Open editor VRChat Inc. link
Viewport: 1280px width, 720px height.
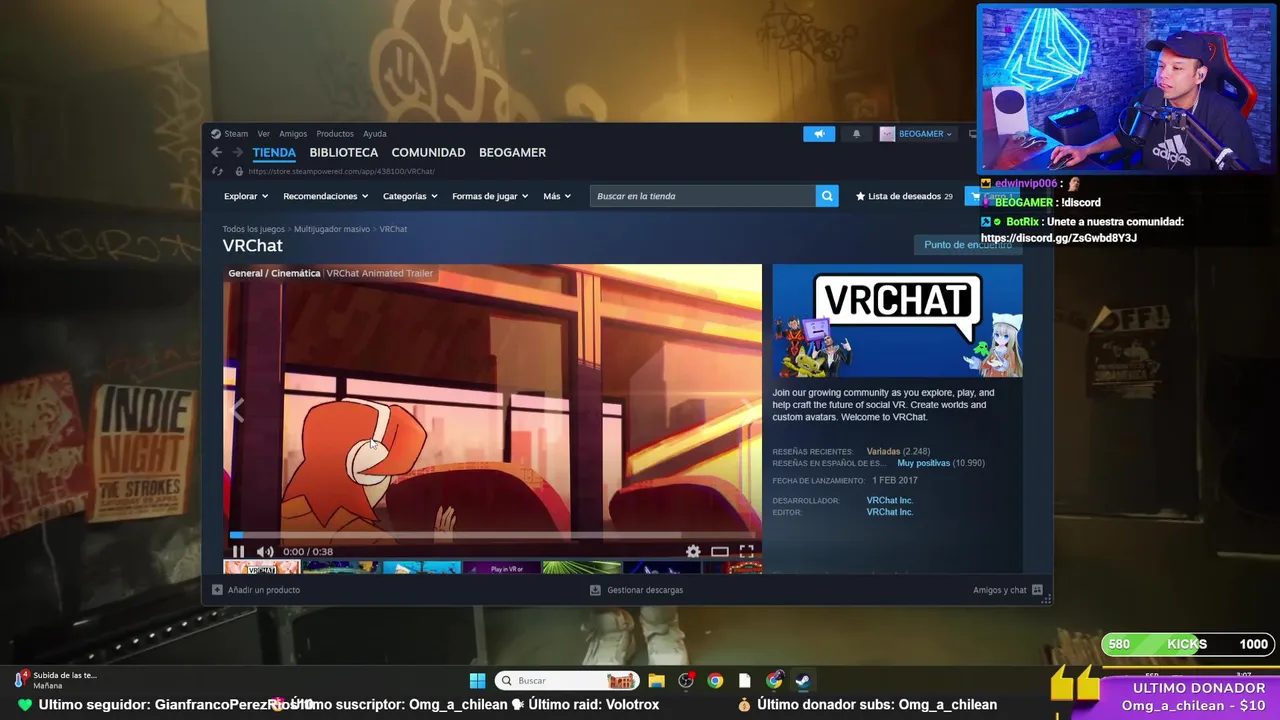(889, 512)
